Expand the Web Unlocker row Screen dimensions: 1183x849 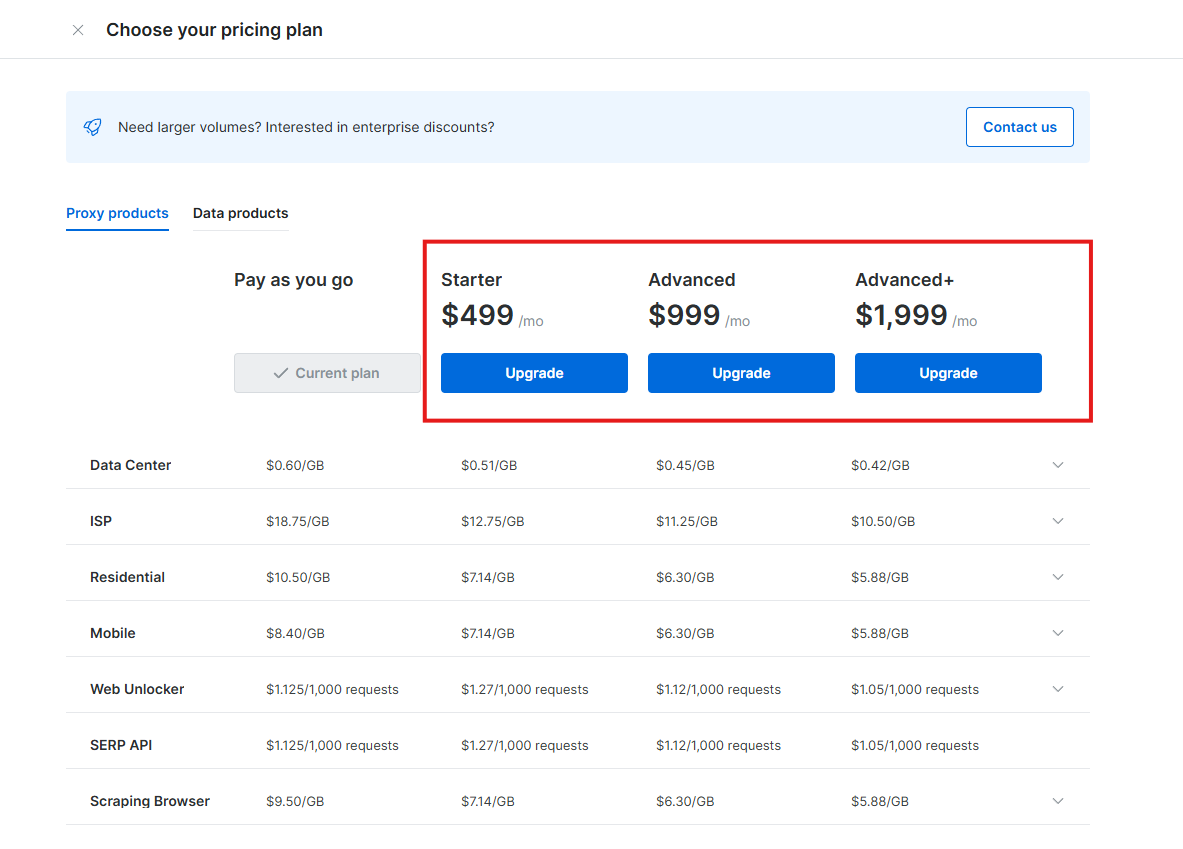[x=1058, y=689]
